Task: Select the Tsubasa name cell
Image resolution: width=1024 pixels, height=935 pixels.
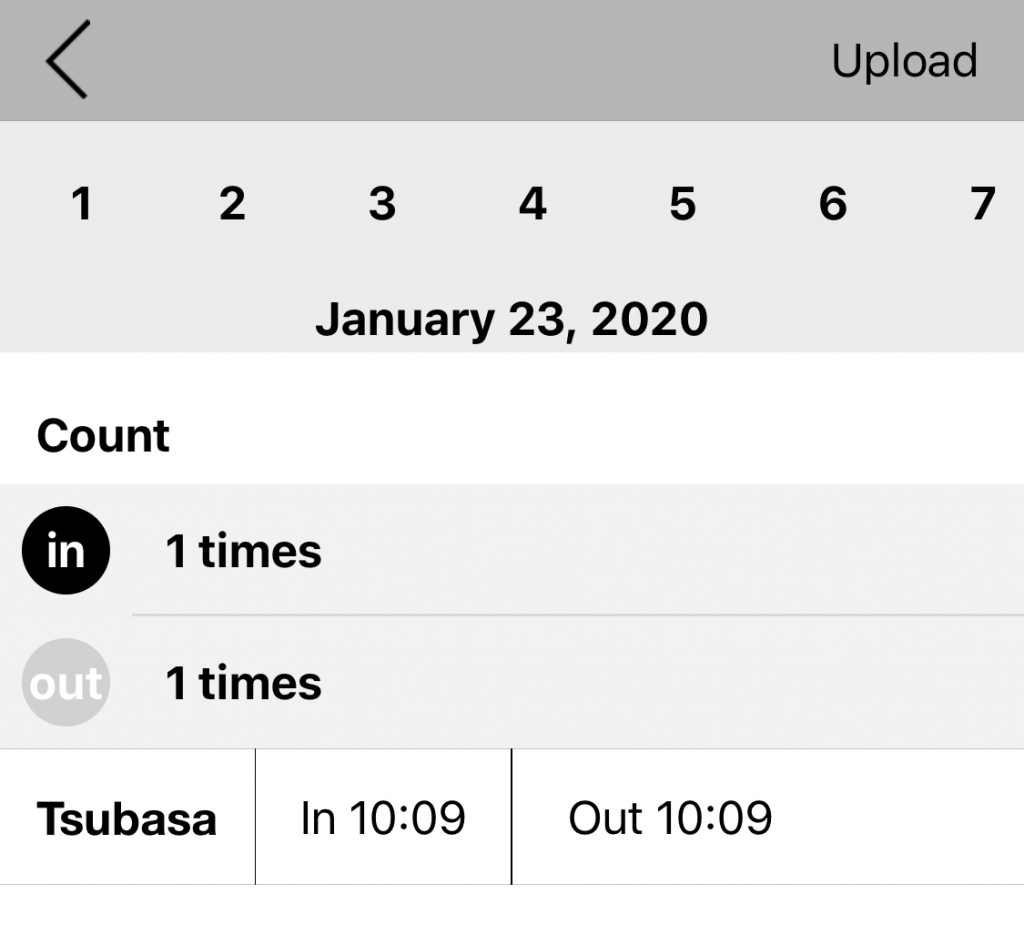Action: (127, 818)
